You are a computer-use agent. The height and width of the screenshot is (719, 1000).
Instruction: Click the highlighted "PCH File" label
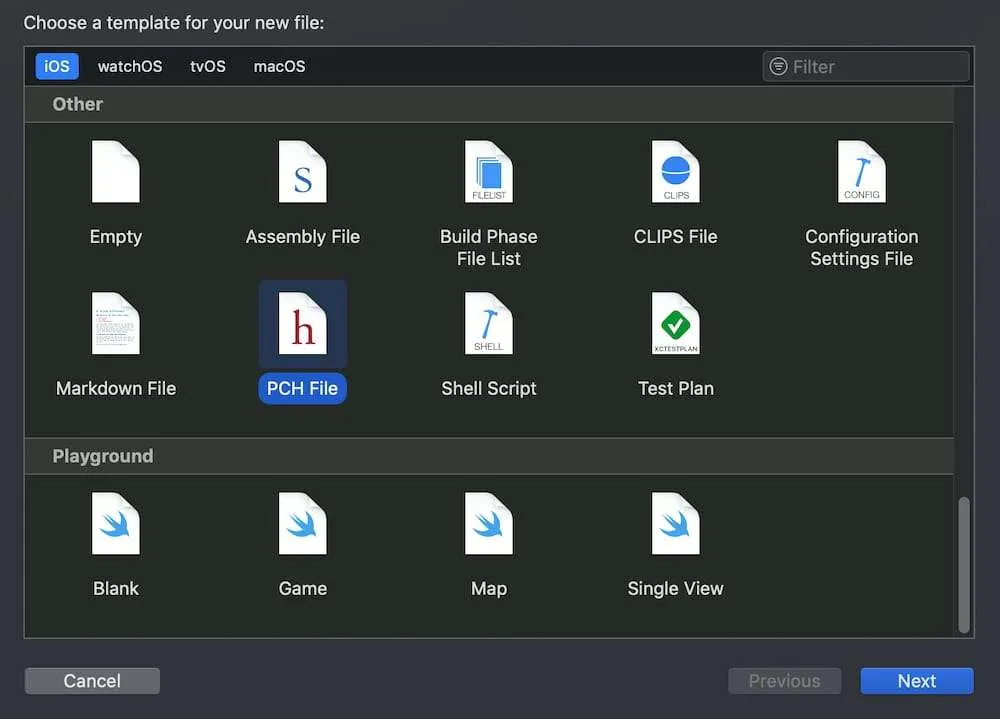302,389
